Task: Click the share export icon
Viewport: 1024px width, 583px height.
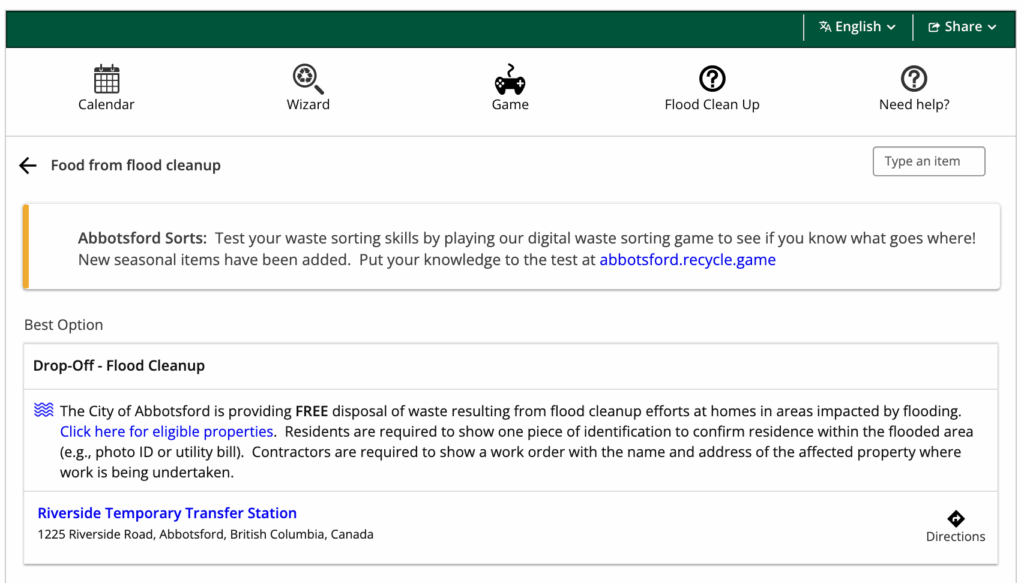Action: [x=934, y=27]
